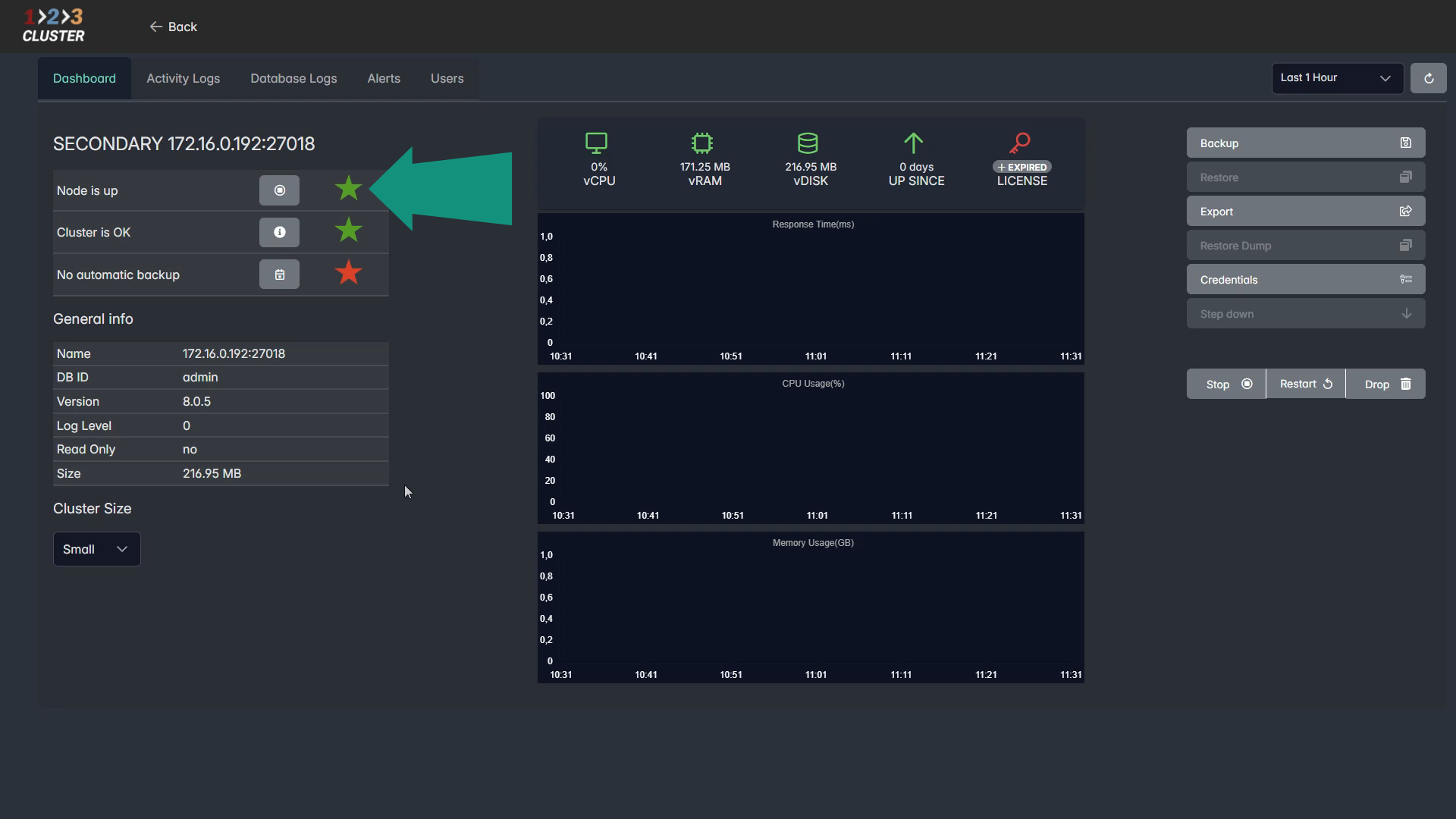Expand the Cluster Size Small dropdown

96,549
